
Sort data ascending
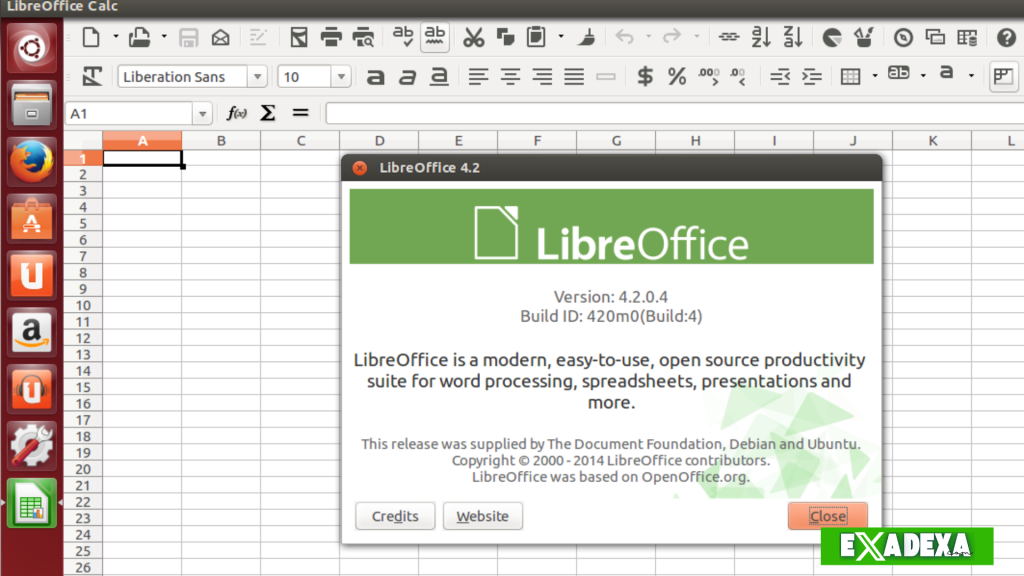[x=761, y=37]
